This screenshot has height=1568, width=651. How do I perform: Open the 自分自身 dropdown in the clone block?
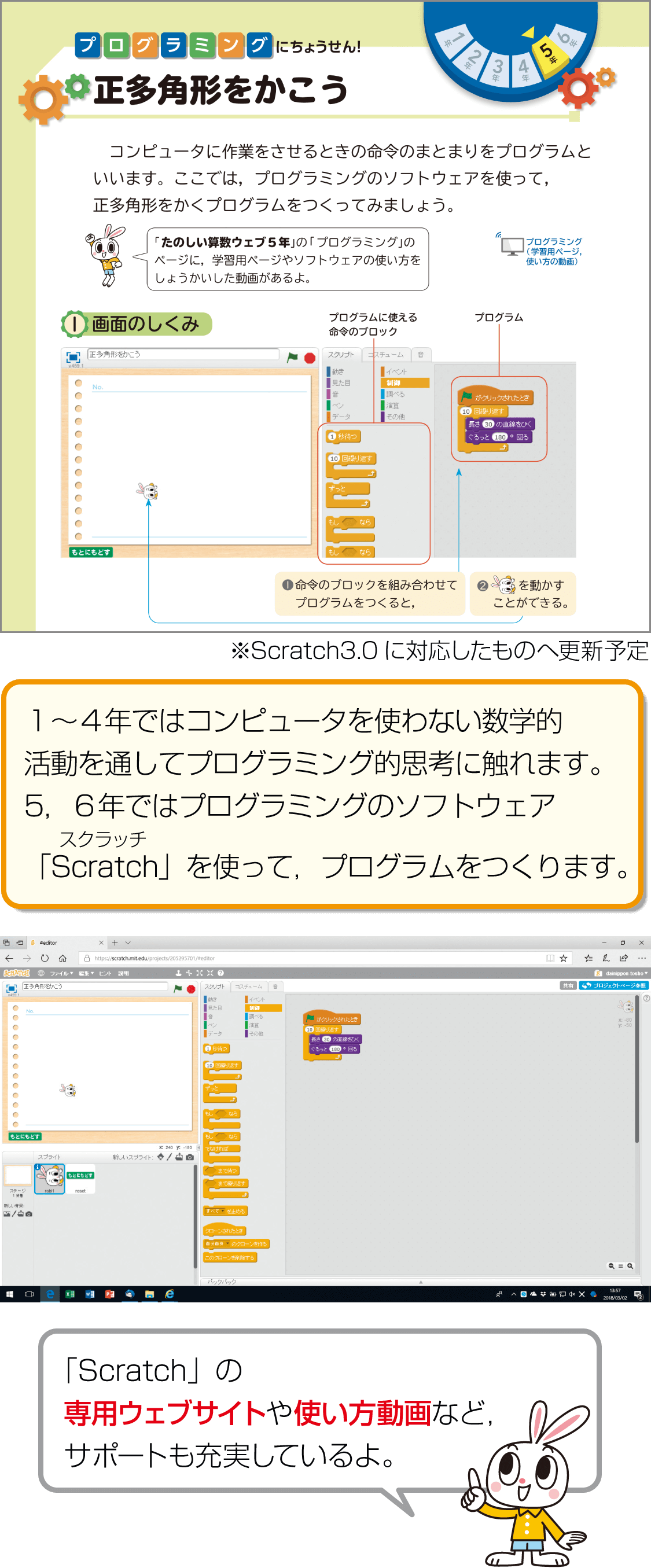[x=218, y=1243]
